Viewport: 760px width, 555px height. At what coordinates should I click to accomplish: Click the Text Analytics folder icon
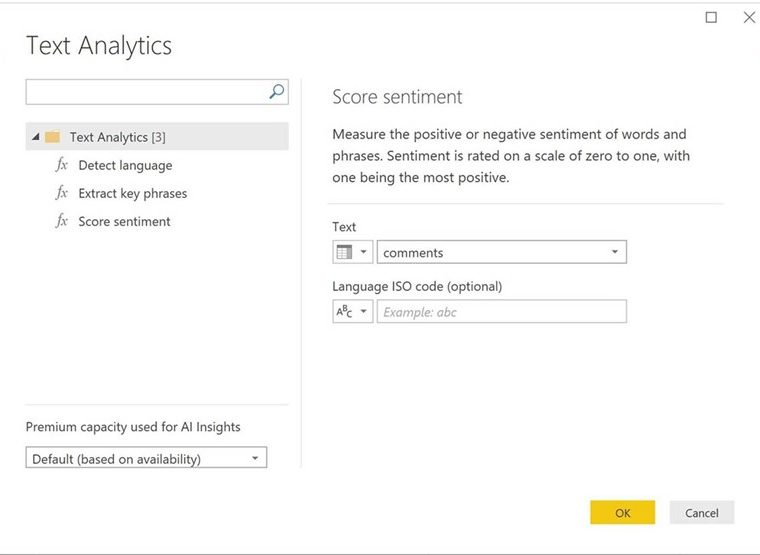tap(53, 137)
